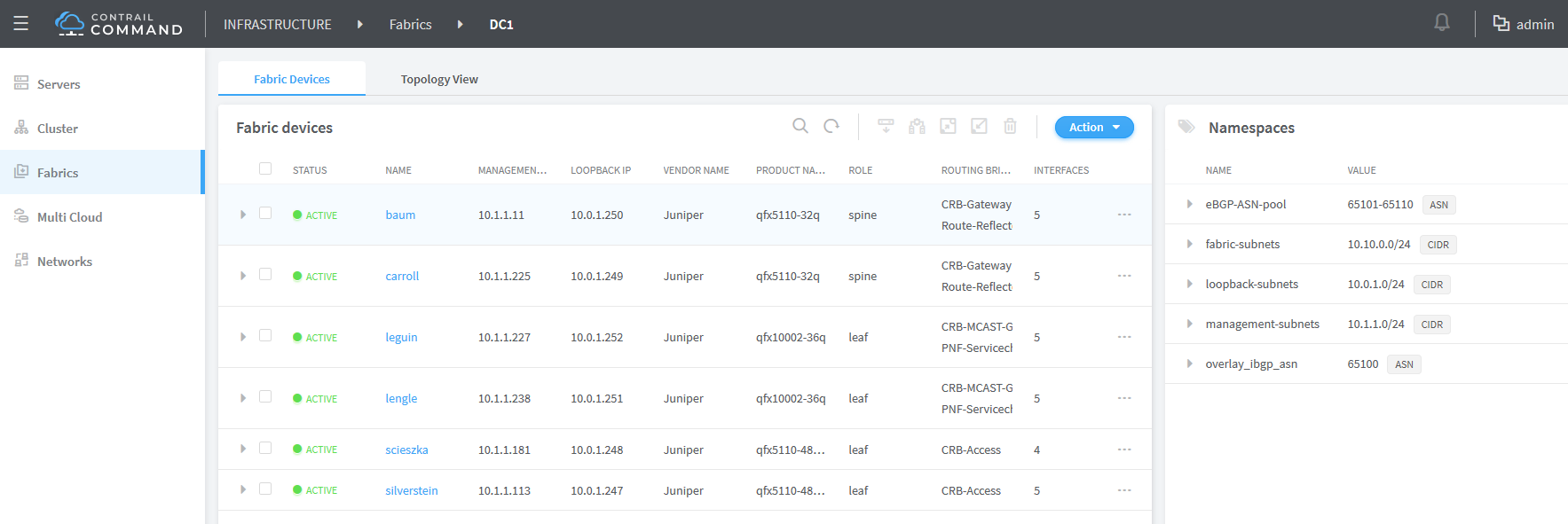Open more options for baum row
This screenshot has width=1568, height=524.
pyautogui.click(x=1124, y=215)
